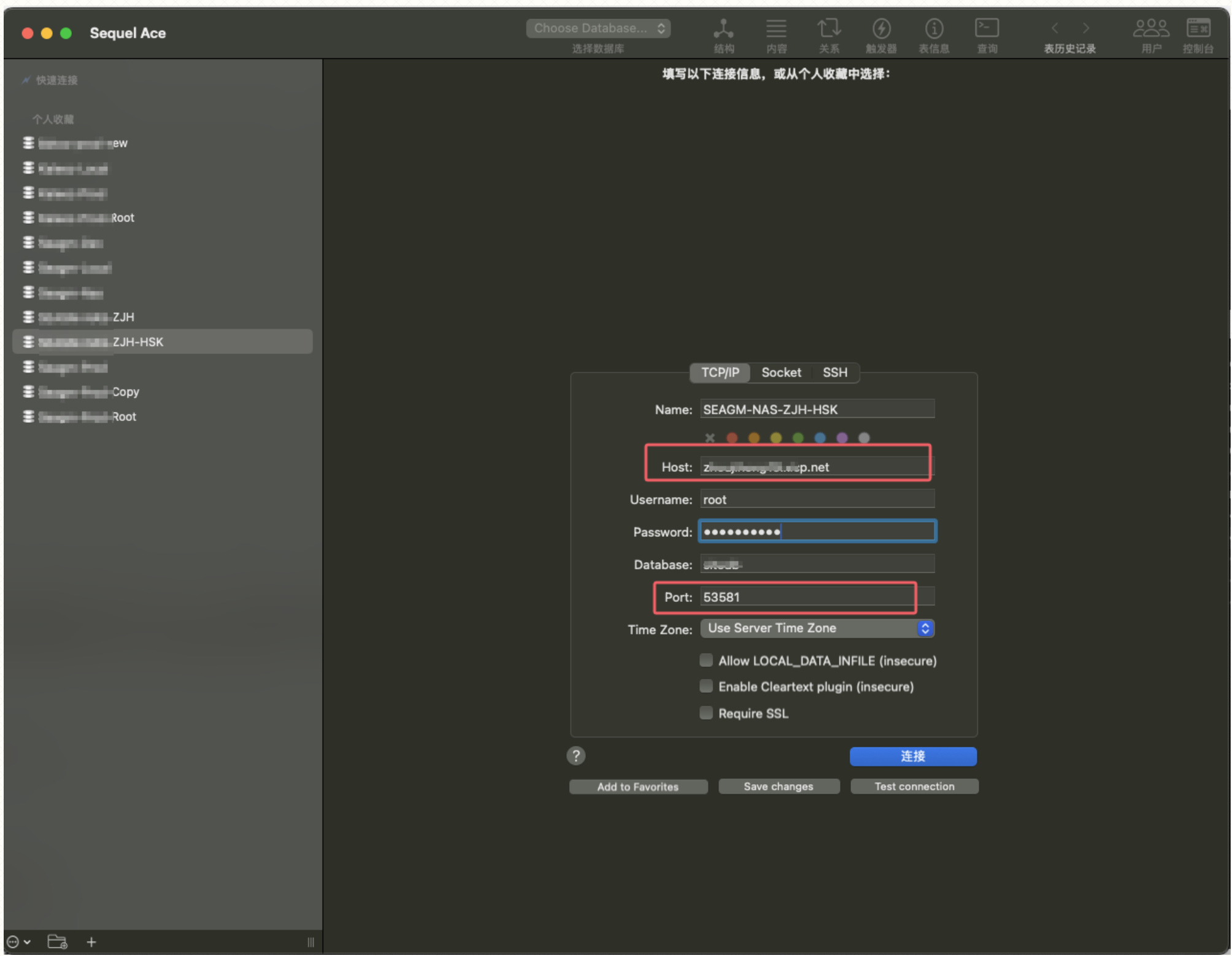
Task: Select the fourth favorite ending in Root
Action: click(163, 217)
